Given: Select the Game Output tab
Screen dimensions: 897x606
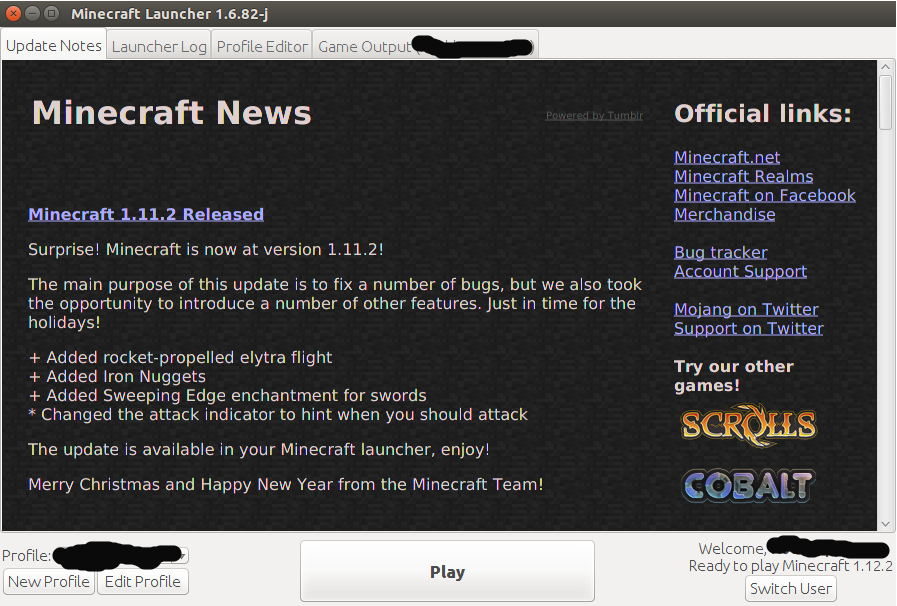Looking at the screenshot, I should (x=425, y=46).
